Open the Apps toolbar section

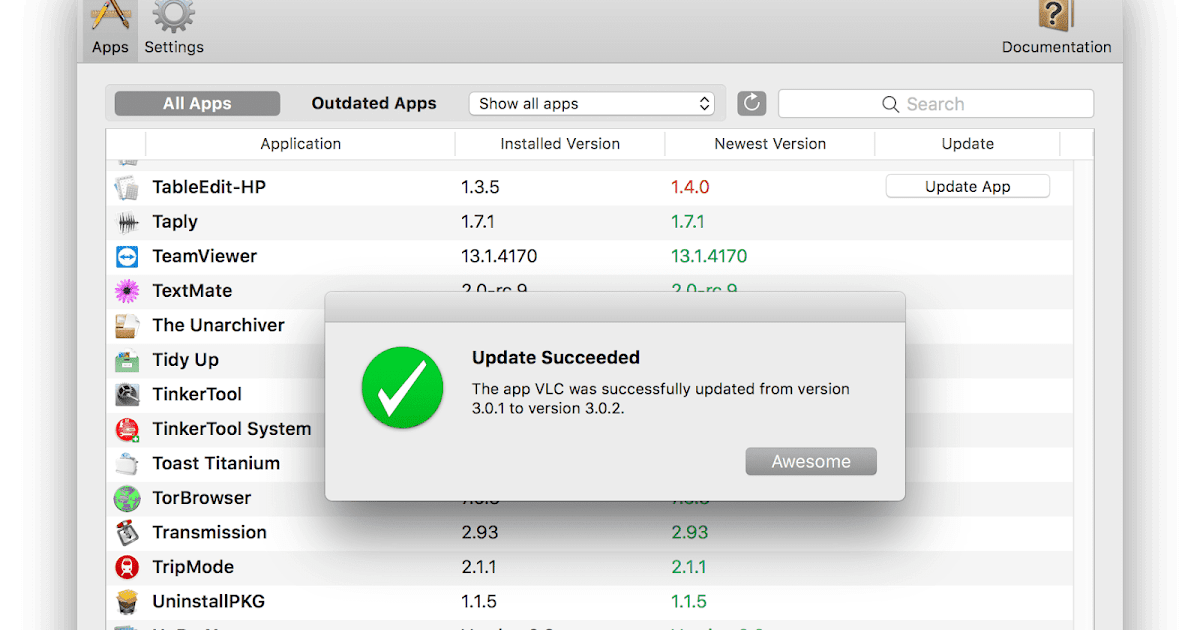(x=110, y=30)
